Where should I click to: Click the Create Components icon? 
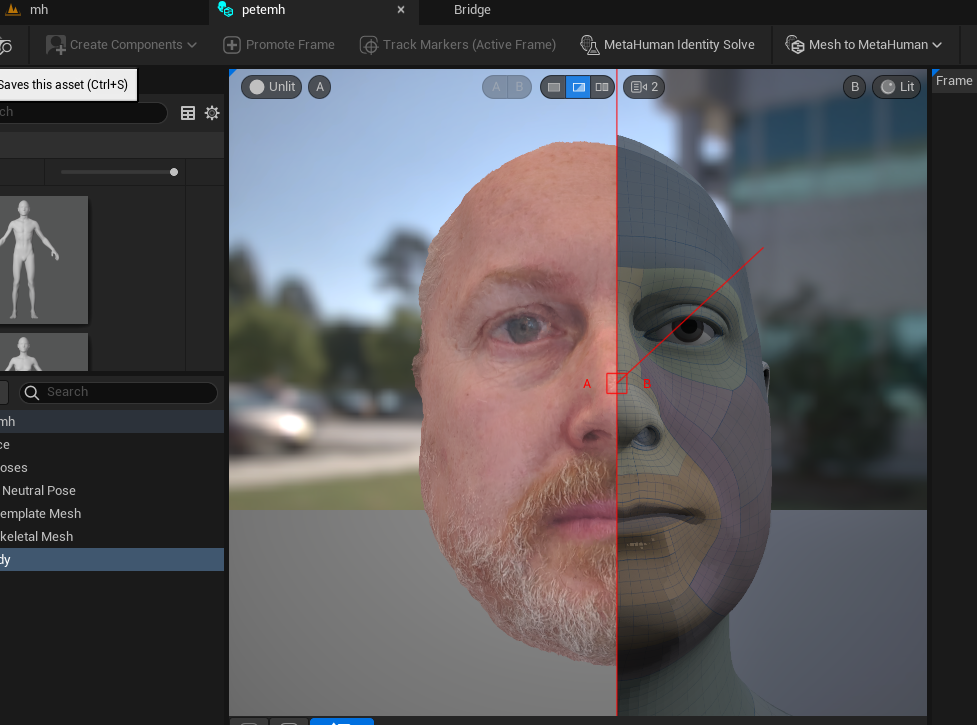point(56,45)
